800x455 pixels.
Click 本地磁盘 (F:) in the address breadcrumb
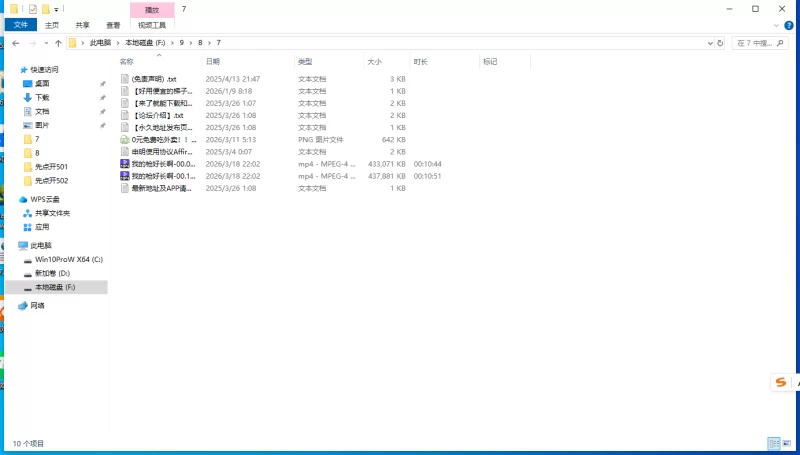click(x=145, y=43)
